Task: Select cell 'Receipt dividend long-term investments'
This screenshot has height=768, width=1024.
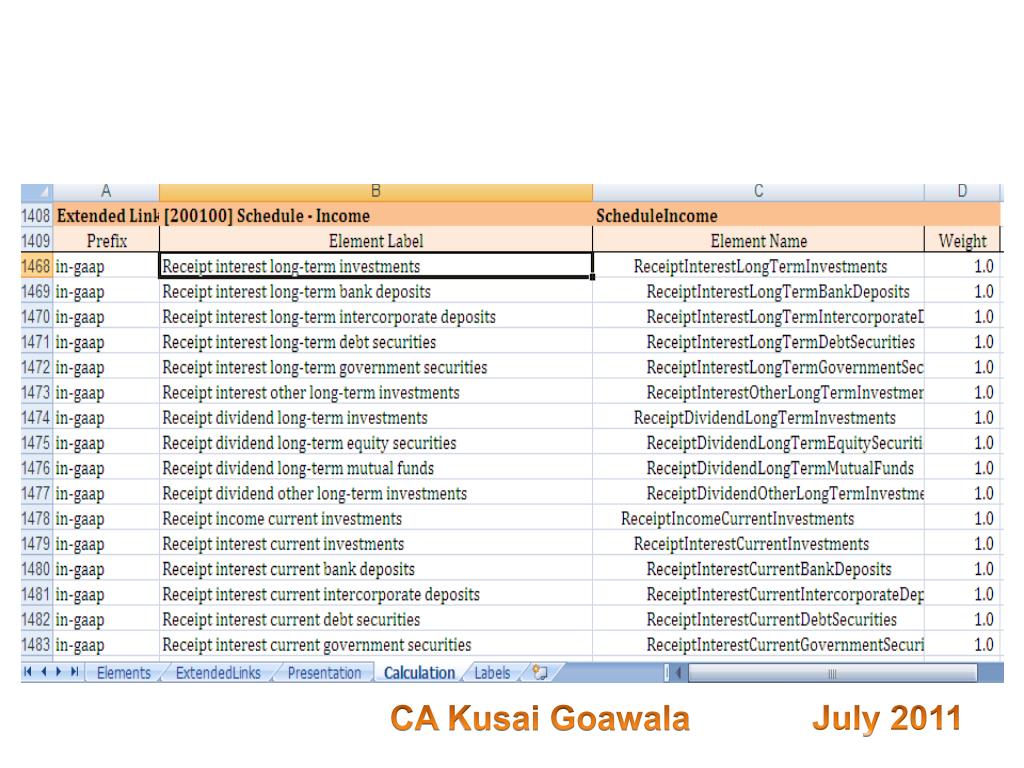Action: (376, 417)
